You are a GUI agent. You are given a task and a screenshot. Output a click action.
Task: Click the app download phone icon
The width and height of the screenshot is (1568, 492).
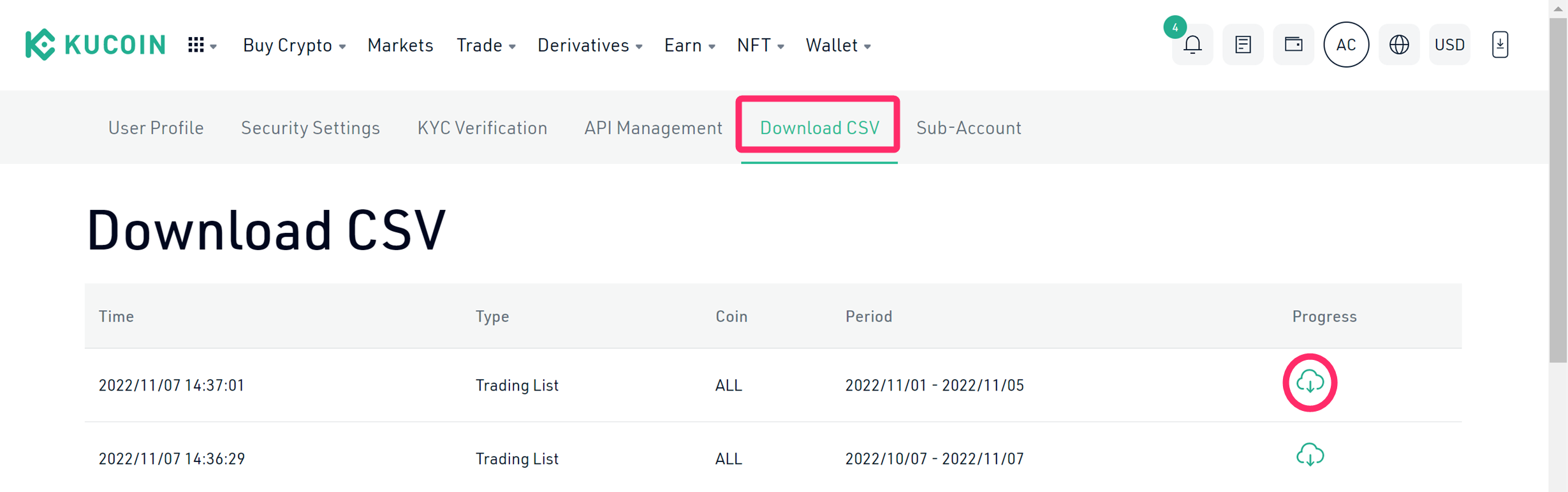click(1500, 45)
